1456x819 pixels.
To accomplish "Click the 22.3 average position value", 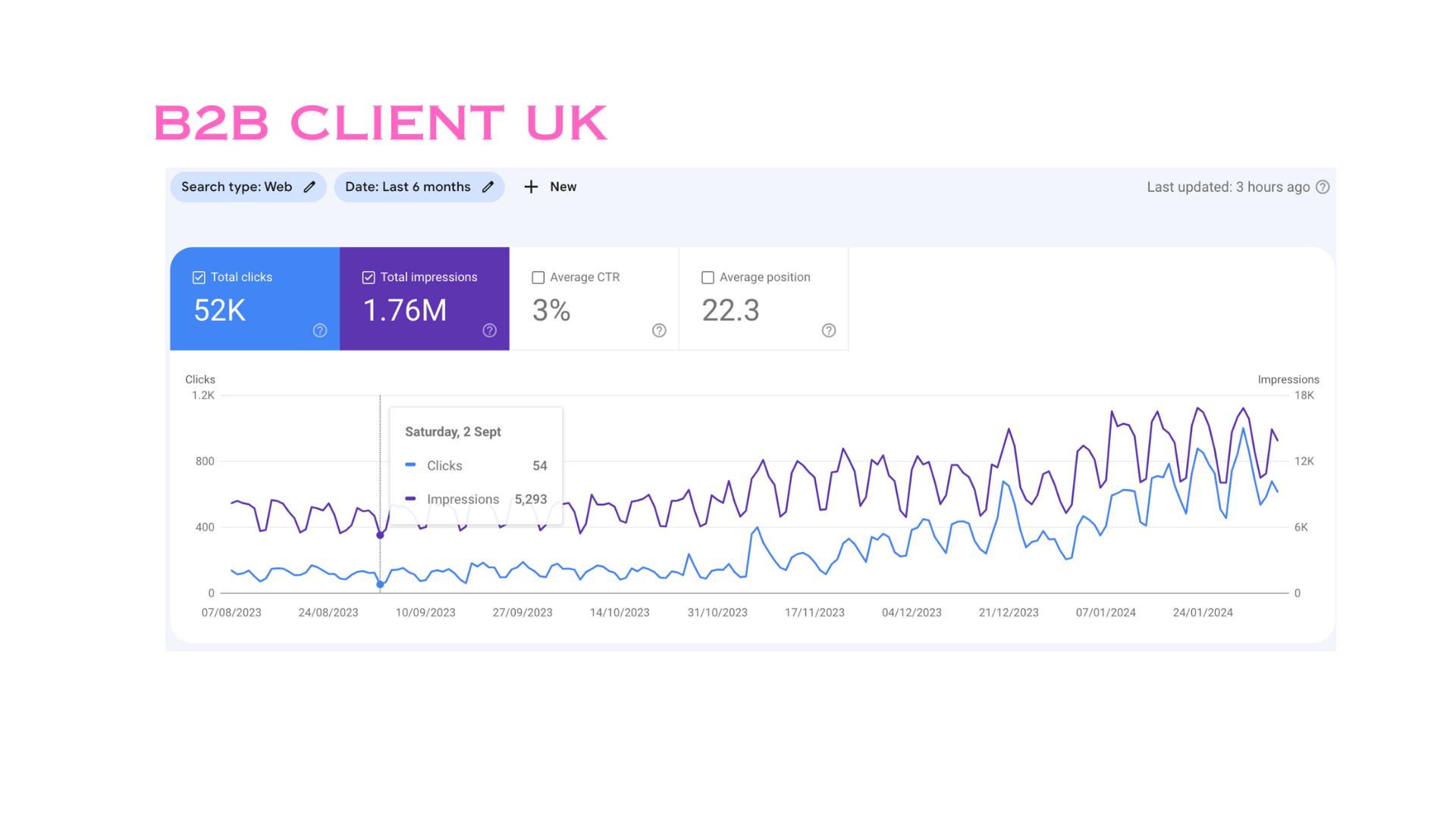I will (730, 311).
